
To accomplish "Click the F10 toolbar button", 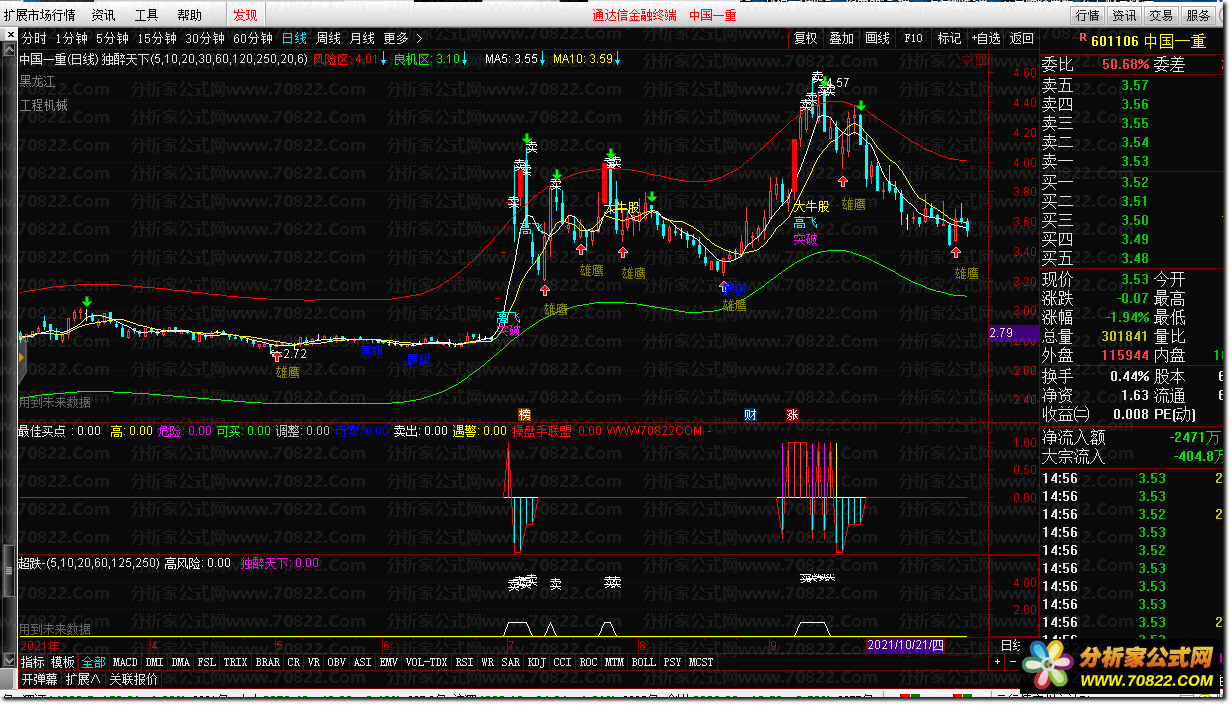I will 913,39.
